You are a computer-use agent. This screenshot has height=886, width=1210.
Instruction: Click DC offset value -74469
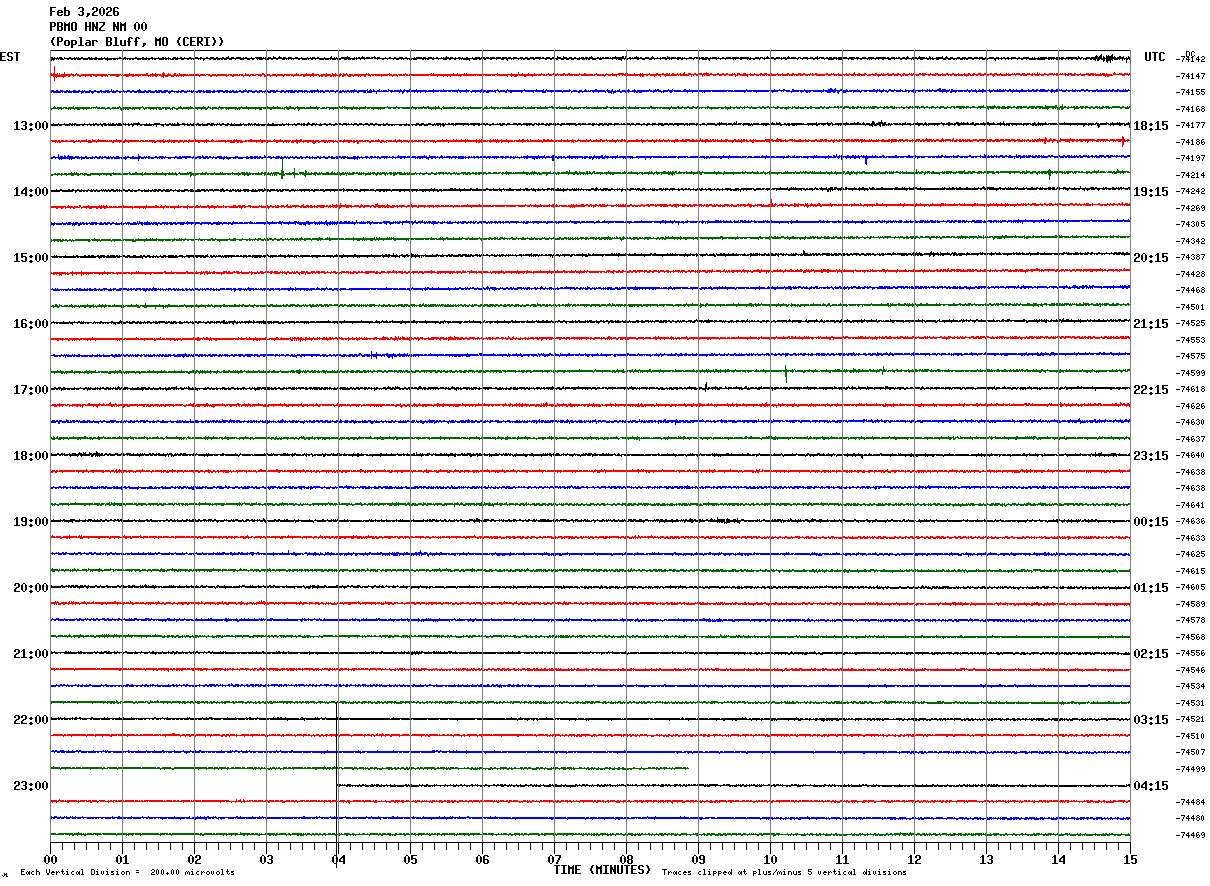pyautogui.click(x=1191, y=835)
